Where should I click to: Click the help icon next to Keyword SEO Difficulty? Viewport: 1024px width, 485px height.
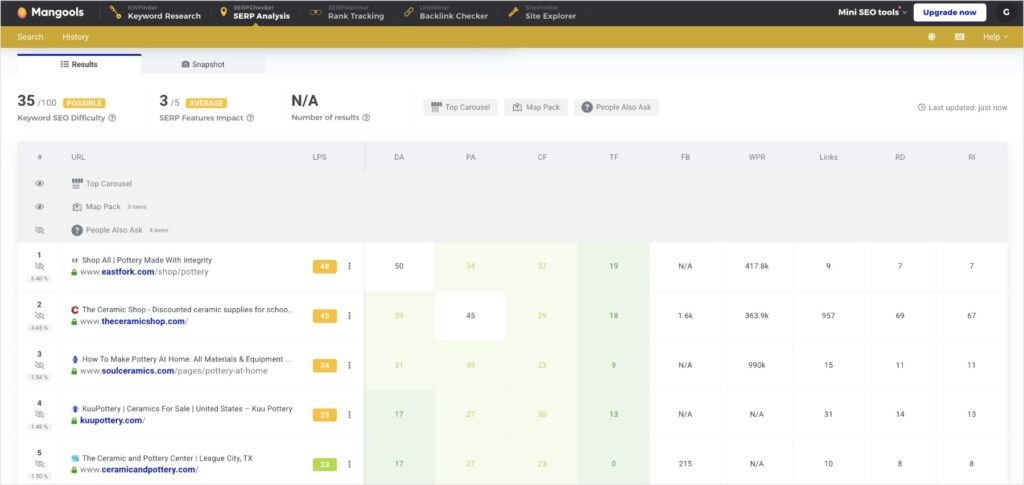112,118
